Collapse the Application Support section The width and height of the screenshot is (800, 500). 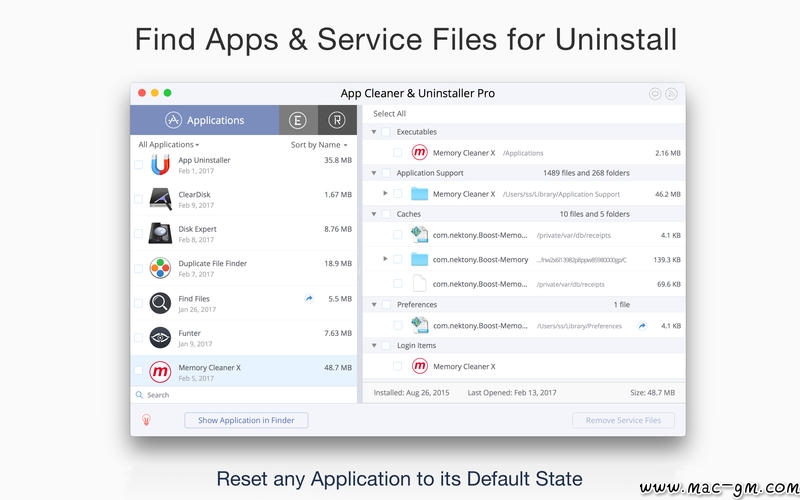pos(374,173)
